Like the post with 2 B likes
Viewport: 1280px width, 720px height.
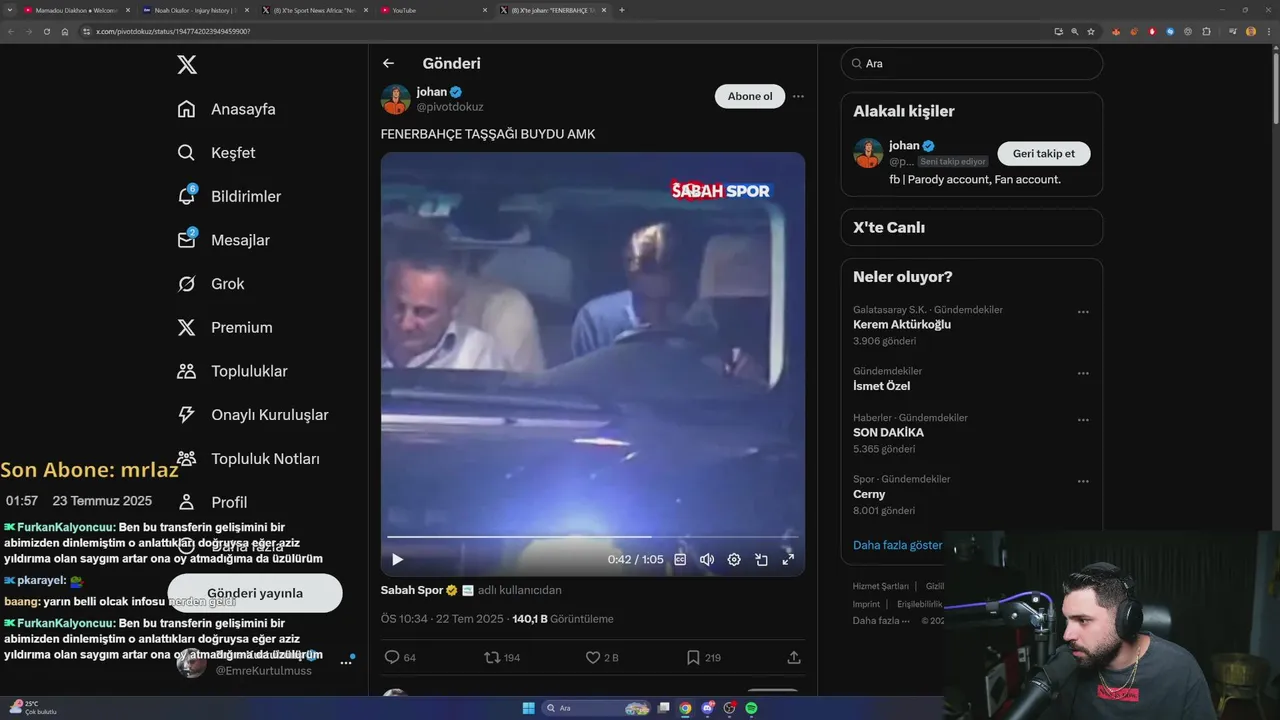point(602,657)
